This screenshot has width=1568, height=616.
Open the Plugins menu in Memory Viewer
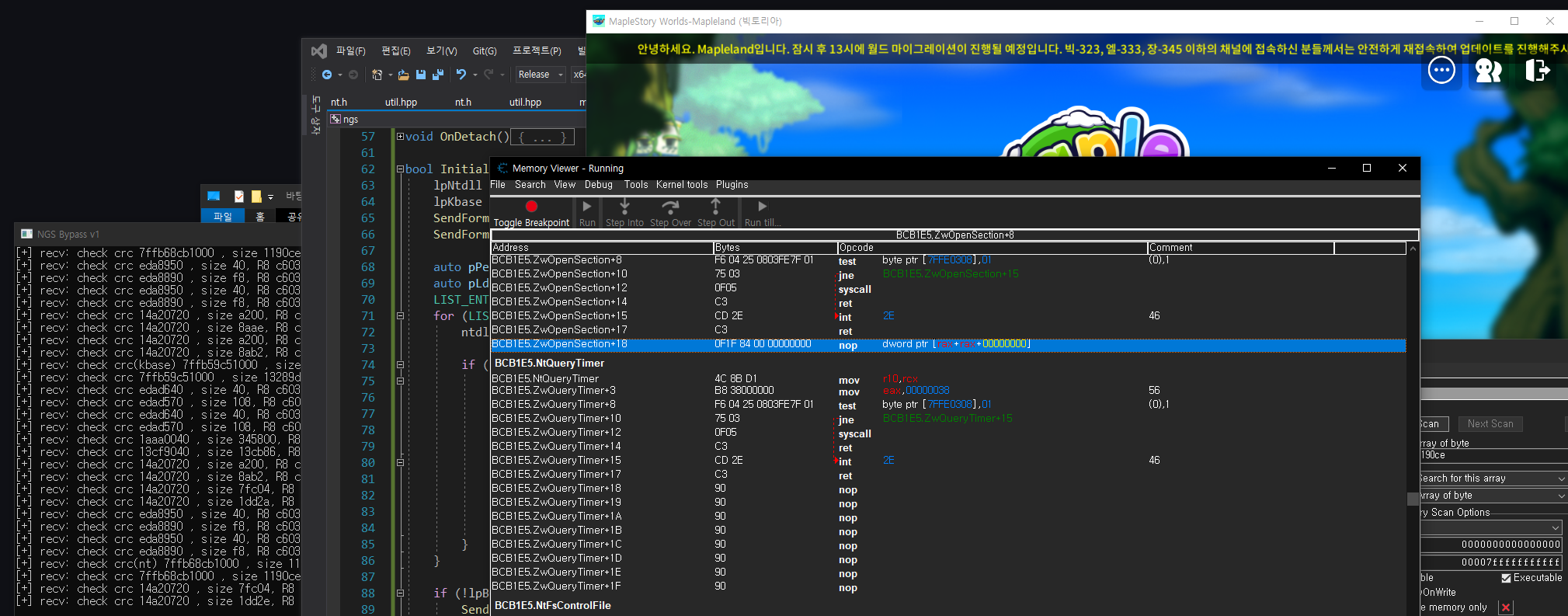pyautogui.click(x=732, y=185)
